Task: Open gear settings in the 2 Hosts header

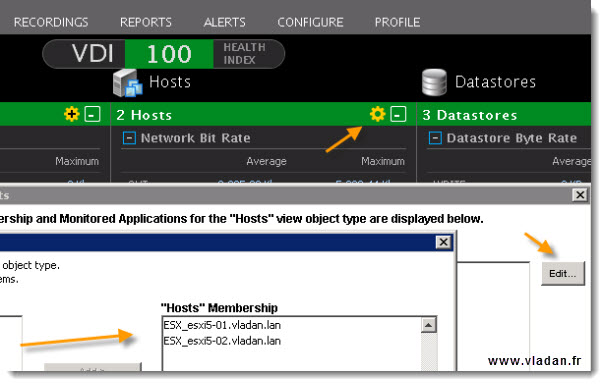Action: pos(377,114)
